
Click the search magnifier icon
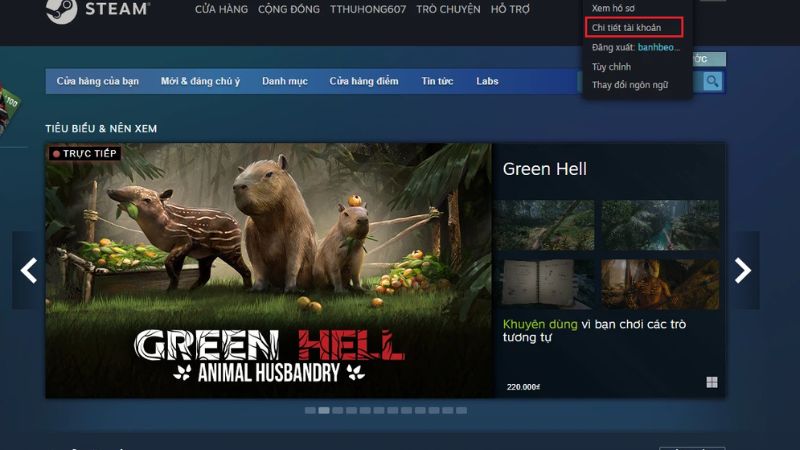pos(712,81)
